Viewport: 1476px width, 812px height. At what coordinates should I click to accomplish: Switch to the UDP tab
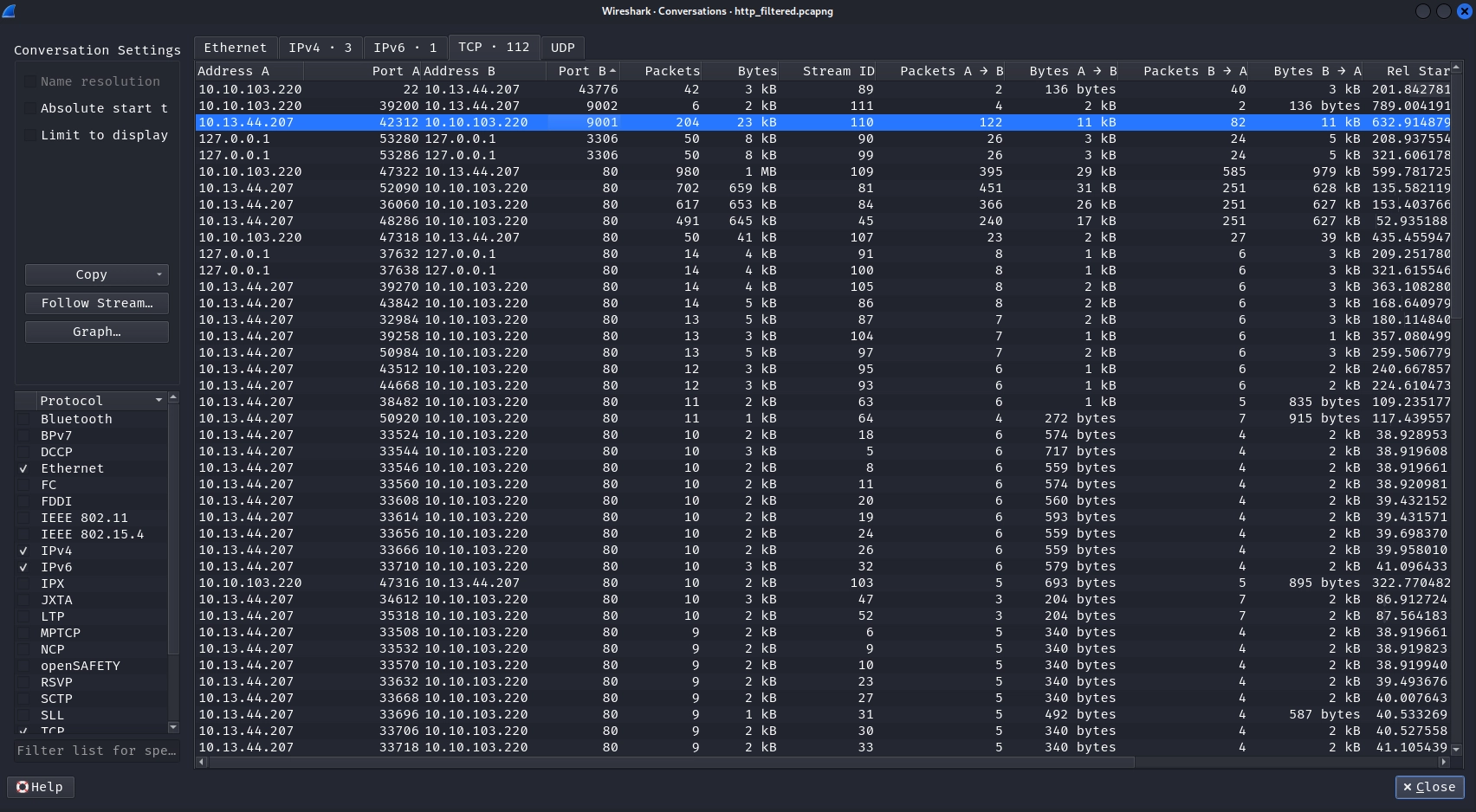562,48
